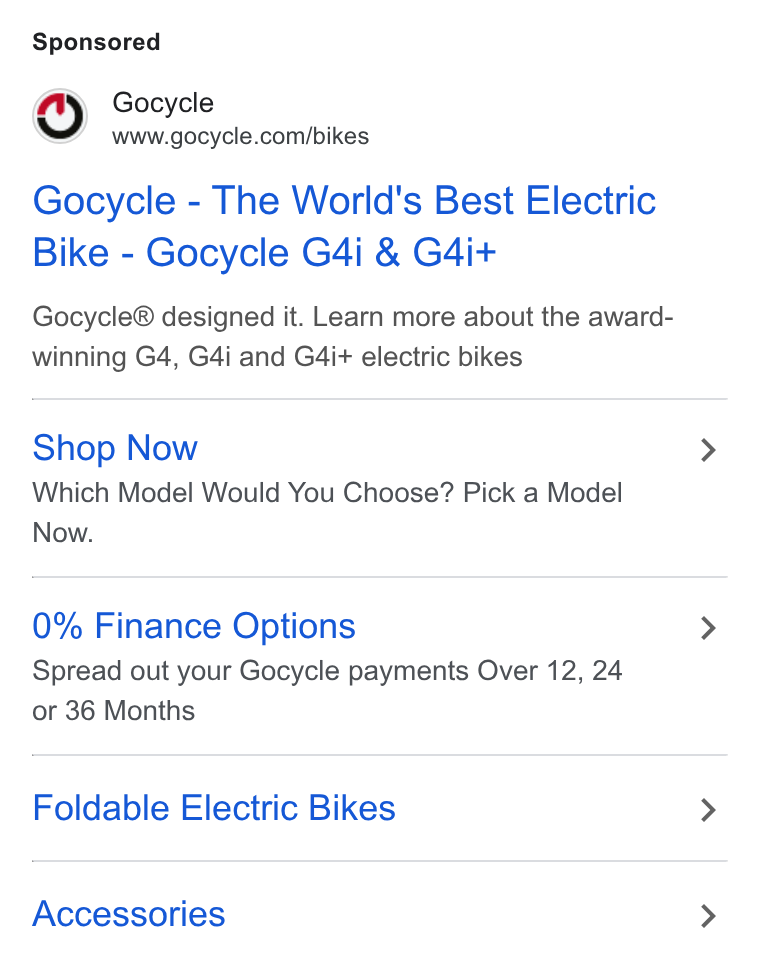Click the Sponsored label
Screen dimensions: 760x966
(x=96, y=42)
